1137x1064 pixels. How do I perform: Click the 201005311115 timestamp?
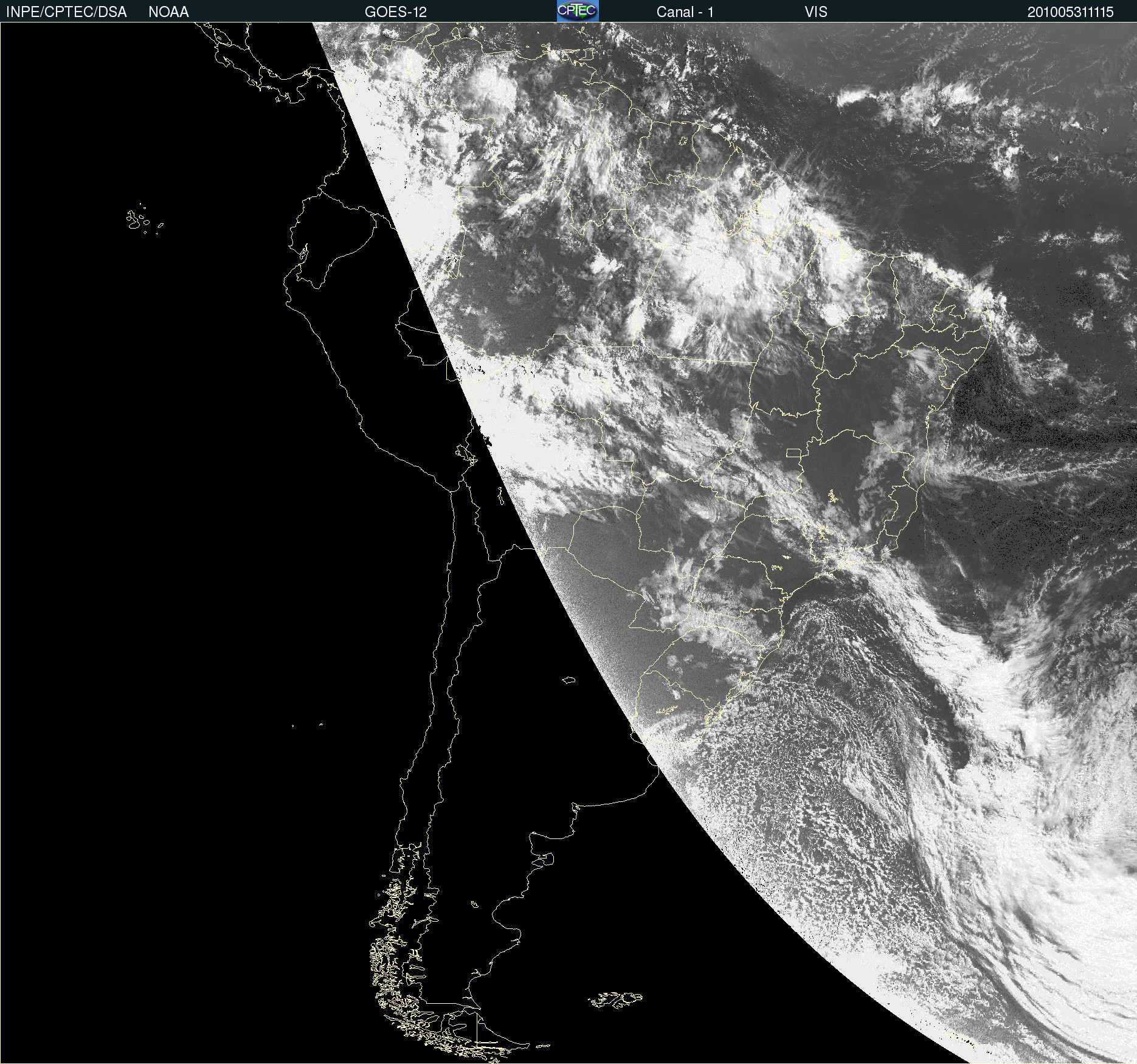click(1071, 12)
